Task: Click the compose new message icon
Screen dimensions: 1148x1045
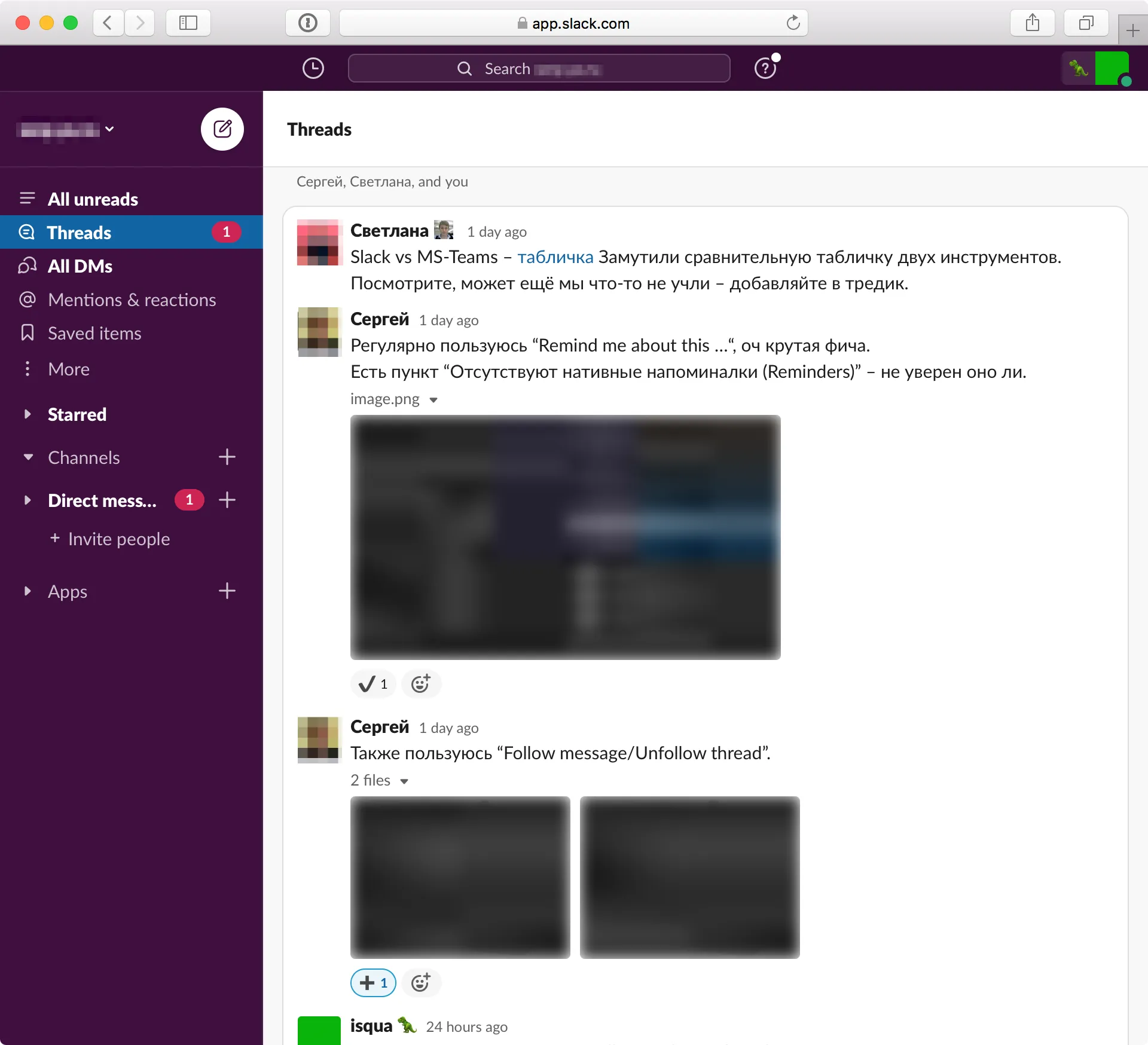Action: tap(222, 129)
